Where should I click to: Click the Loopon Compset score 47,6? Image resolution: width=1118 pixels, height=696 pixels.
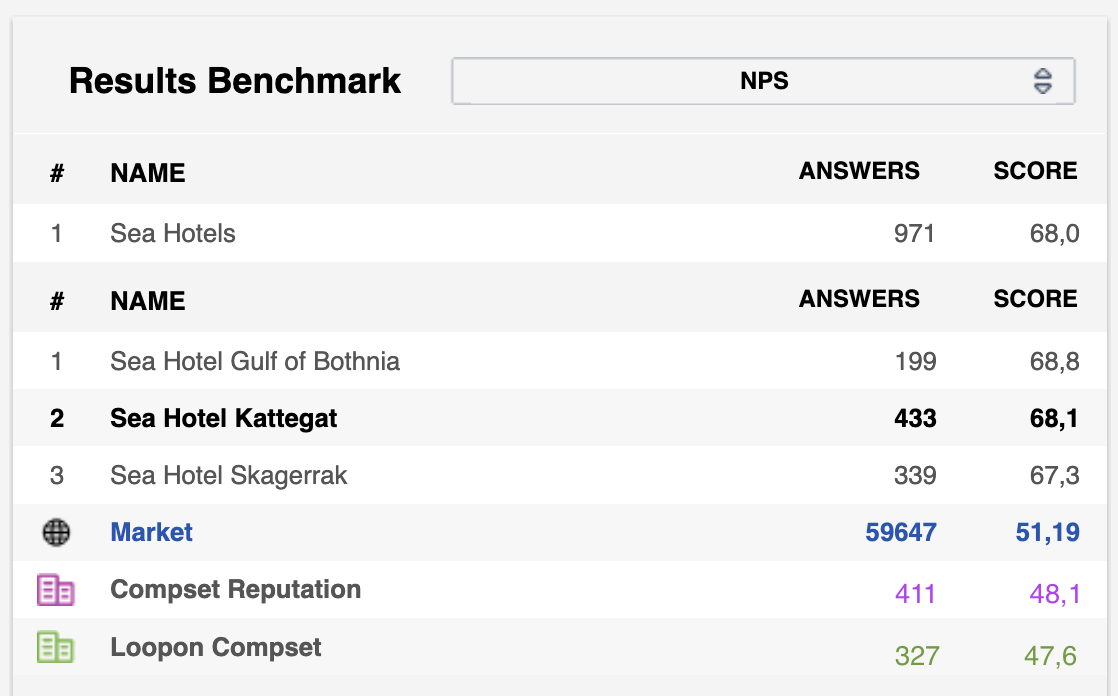[1050, 655]
